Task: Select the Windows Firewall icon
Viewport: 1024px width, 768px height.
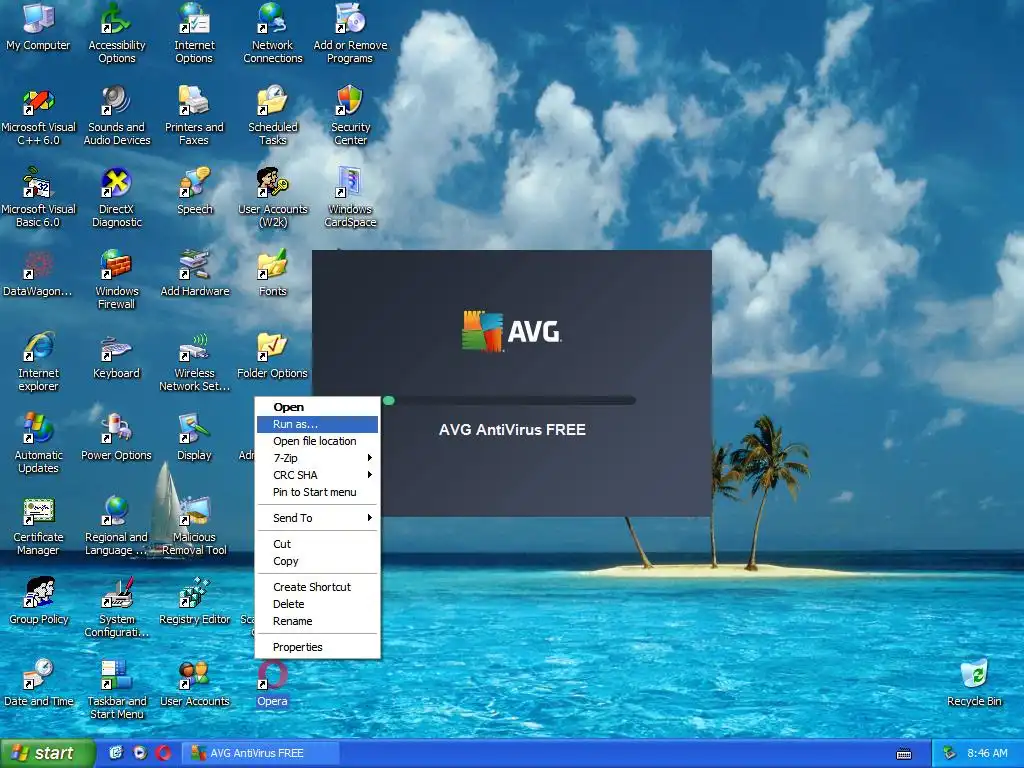Action: point(116,280)
